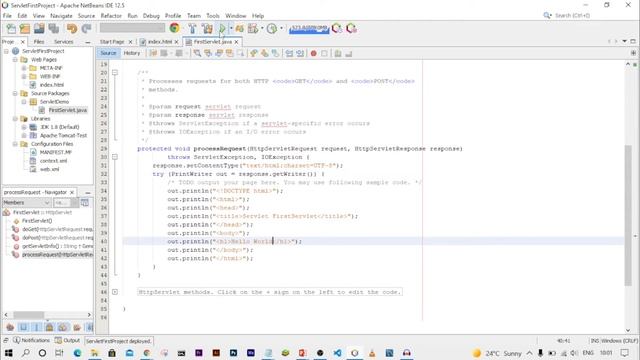Screen dimensions: 640x360
Task: Collapse the Web Pages folder node
Action: 15,60
